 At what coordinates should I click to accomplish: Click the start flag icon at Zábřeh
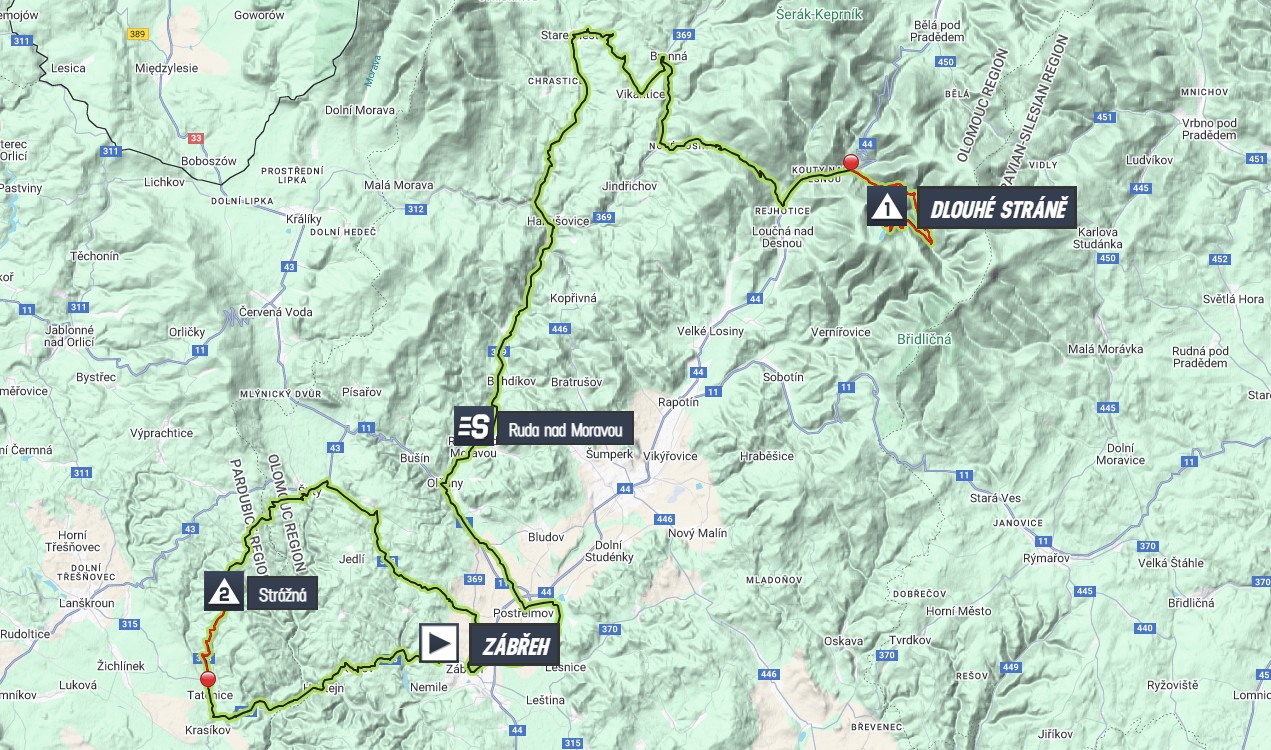(x=439, y=643)
